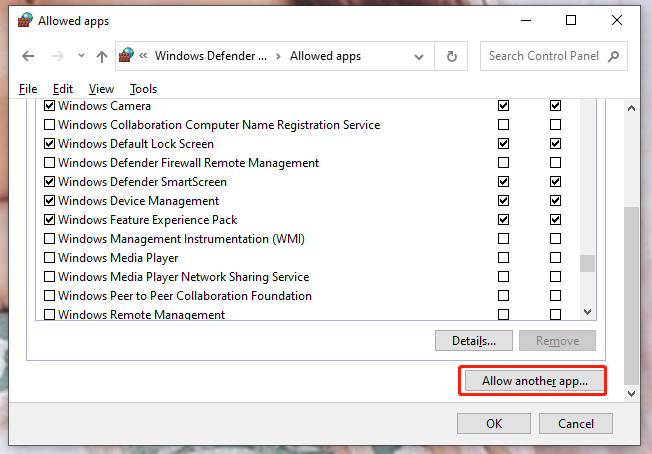Uncheck Windows Default Lock Screen
Viewport: 652px width, 454px height.
[x=49, y=143]
